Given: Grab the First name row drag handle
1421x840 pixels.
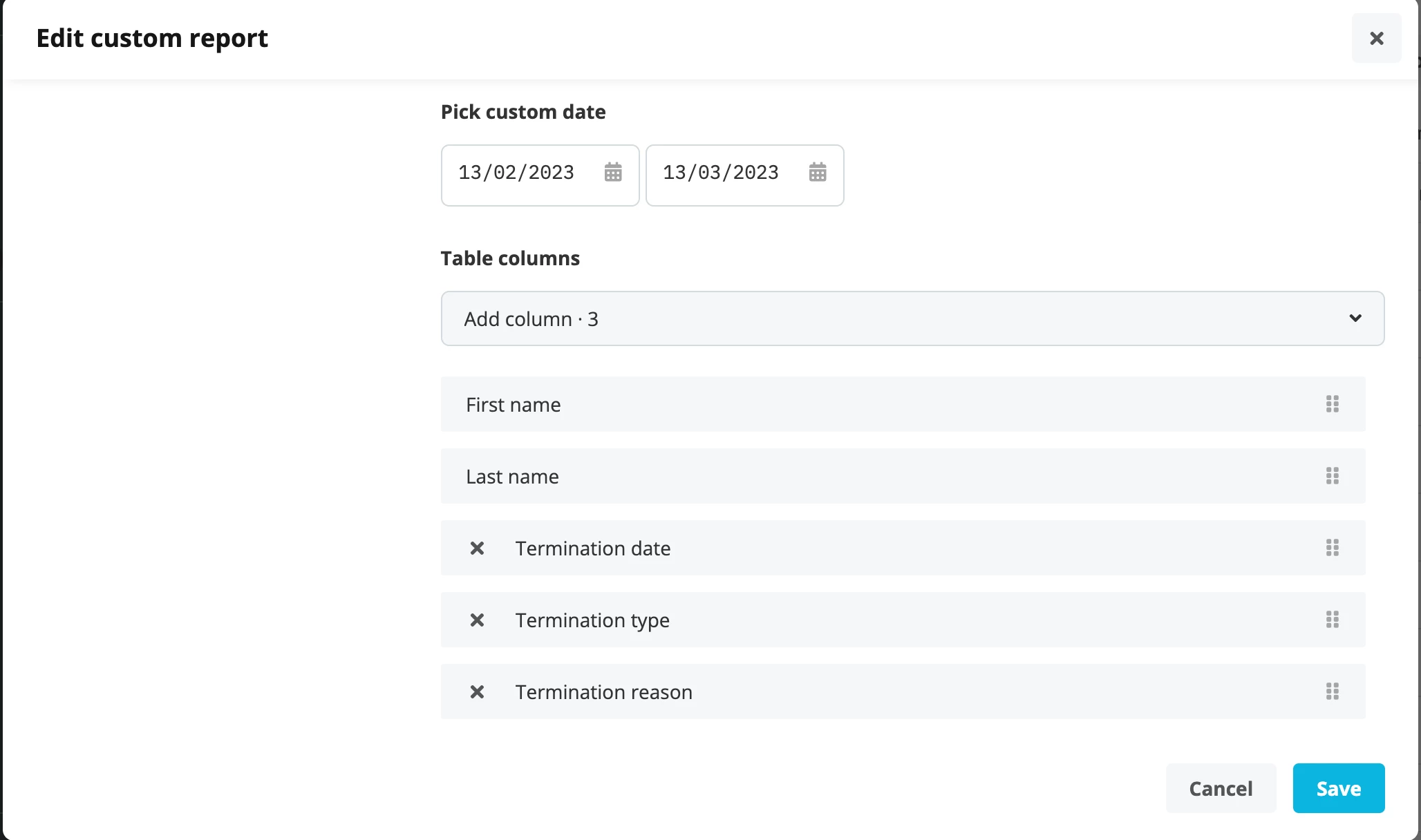Looking at the screenshot, I should (x=1333, y=404).
